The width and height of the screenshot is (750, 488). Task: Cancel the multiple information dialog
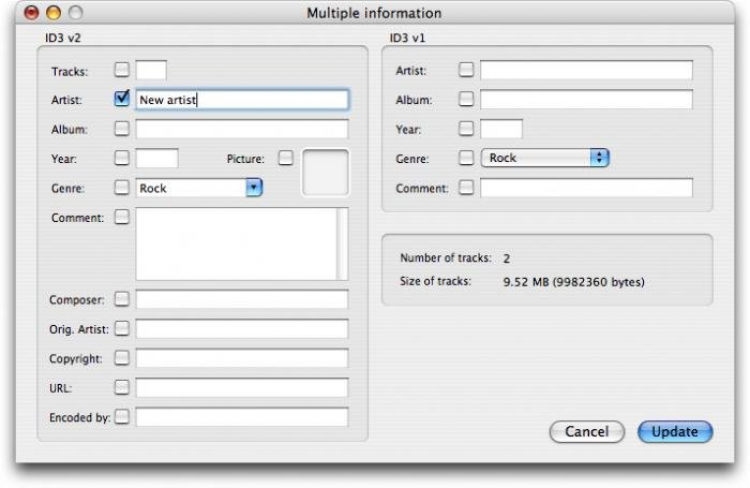pos(587,432)
